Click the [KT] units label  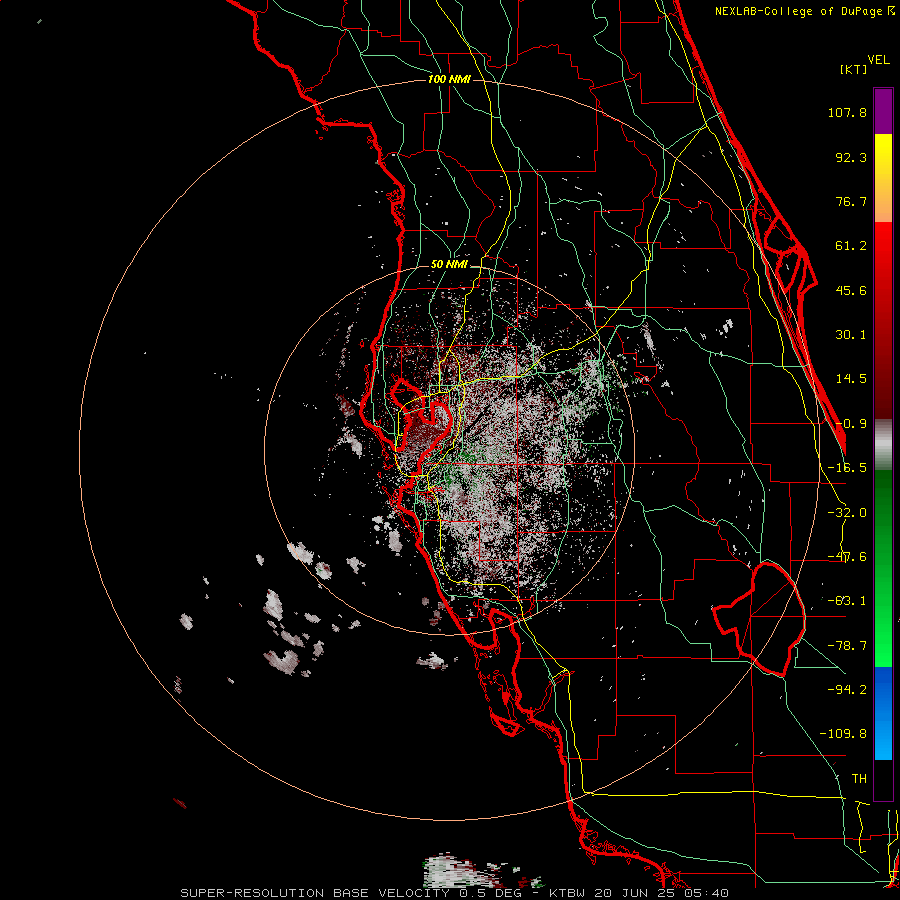coord(853,69)
